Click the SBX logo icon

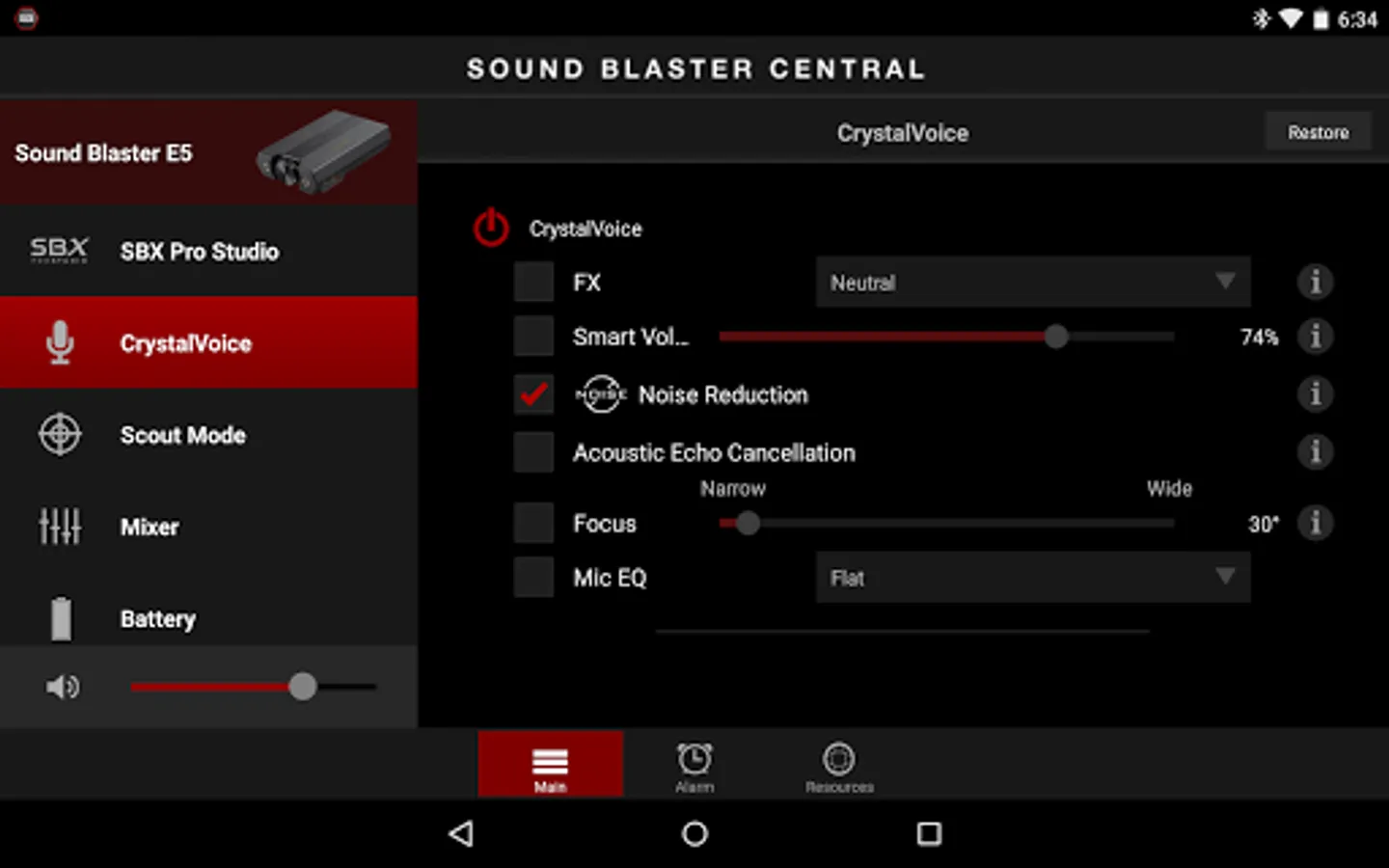(x=59, y=251)
